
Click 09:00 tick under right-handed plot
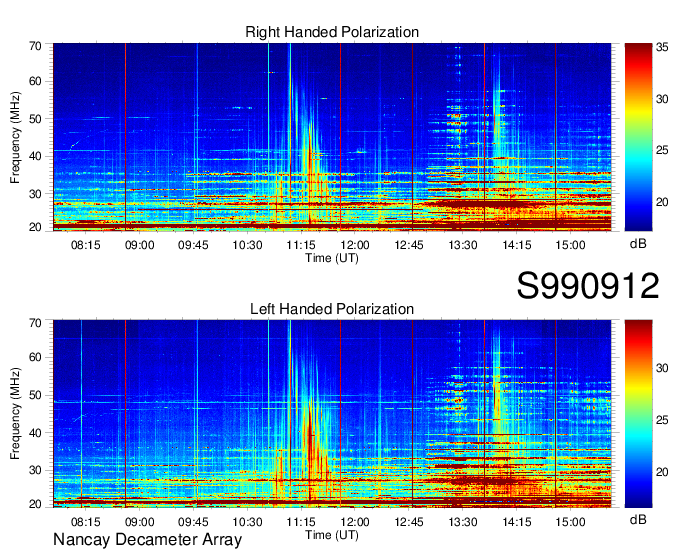coord(140,245)
